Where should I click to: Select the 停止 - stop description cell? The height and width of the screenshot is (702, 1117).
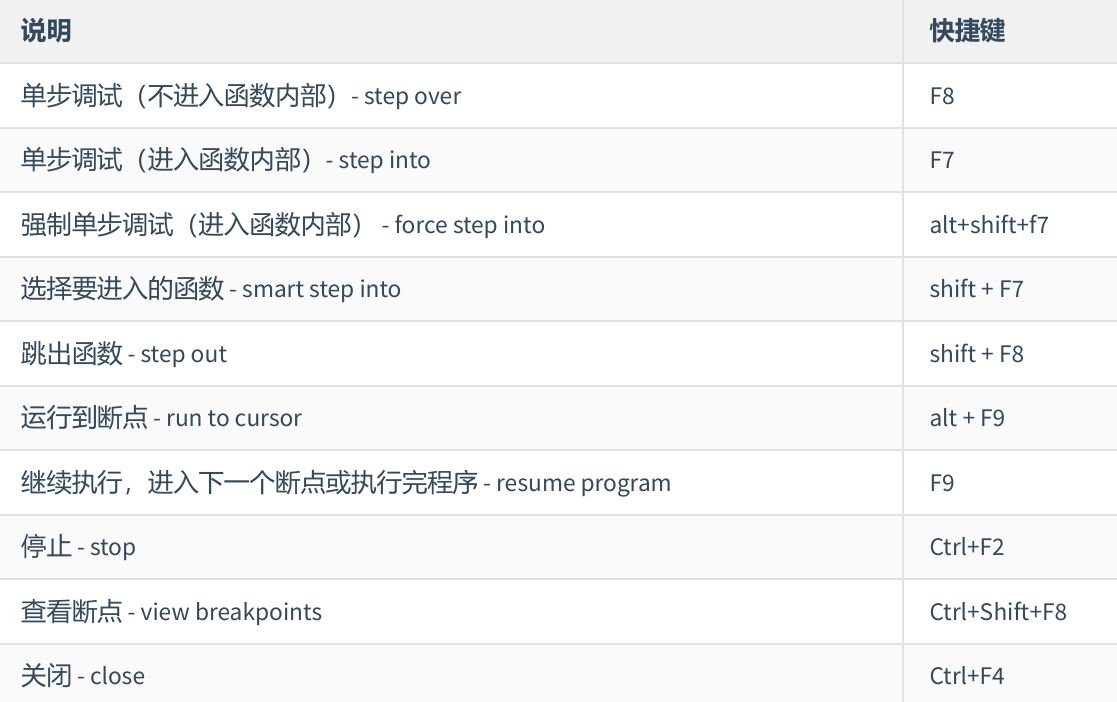point(78,547)
